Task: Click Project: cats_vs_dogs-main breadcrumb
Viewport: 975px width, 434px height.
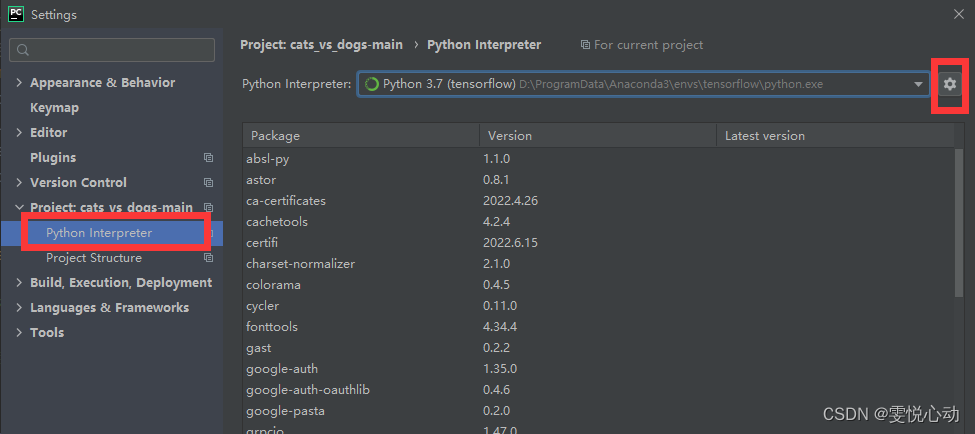Action: click(321, 45)
